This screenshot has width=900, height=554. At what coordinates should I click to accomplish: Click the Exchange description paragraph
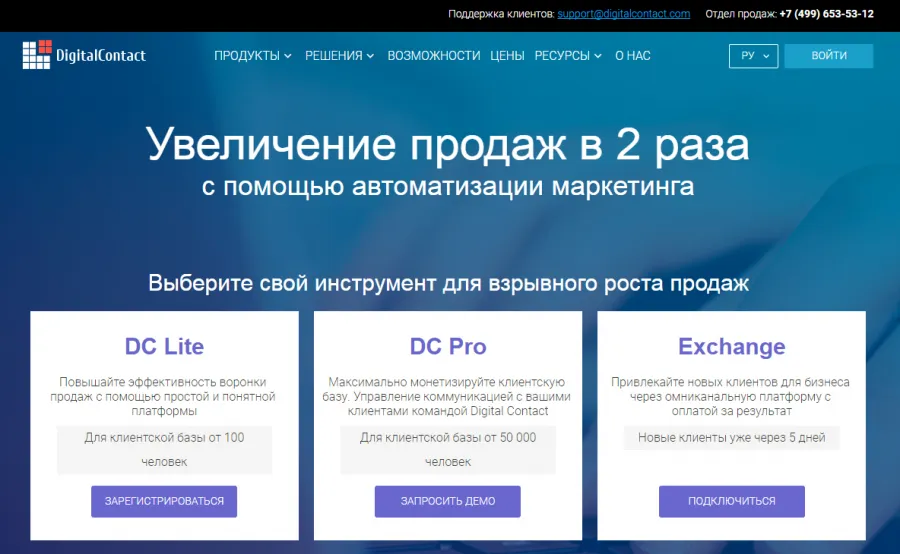(732, 396)
